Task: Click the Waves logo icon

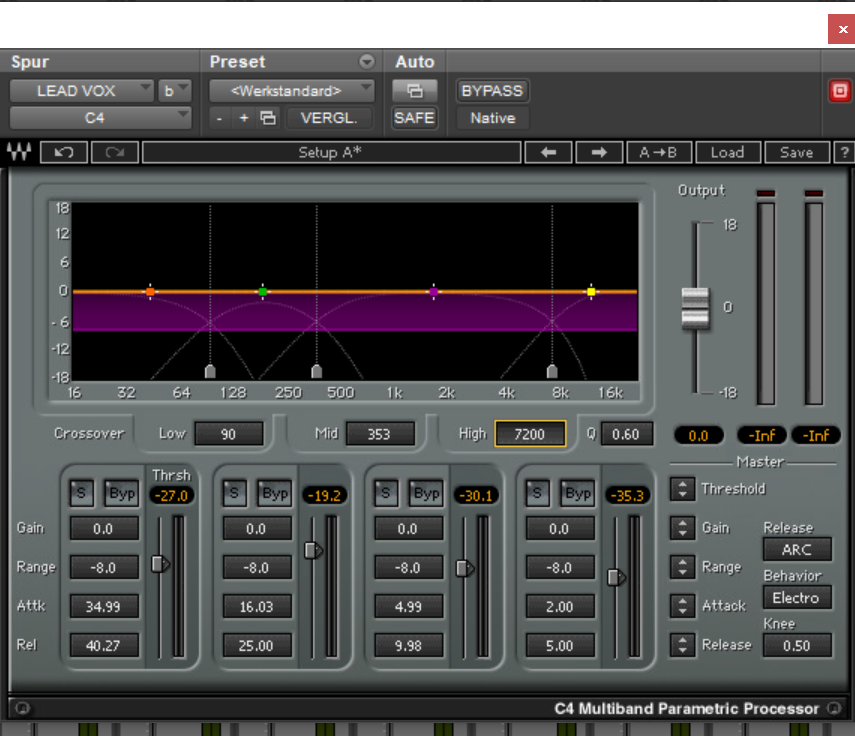Action: 19,153
